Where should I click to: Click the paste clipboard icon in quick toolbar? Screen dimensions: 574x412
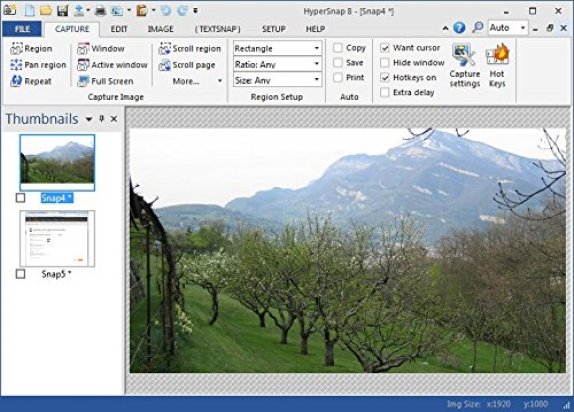click(142, 10)
